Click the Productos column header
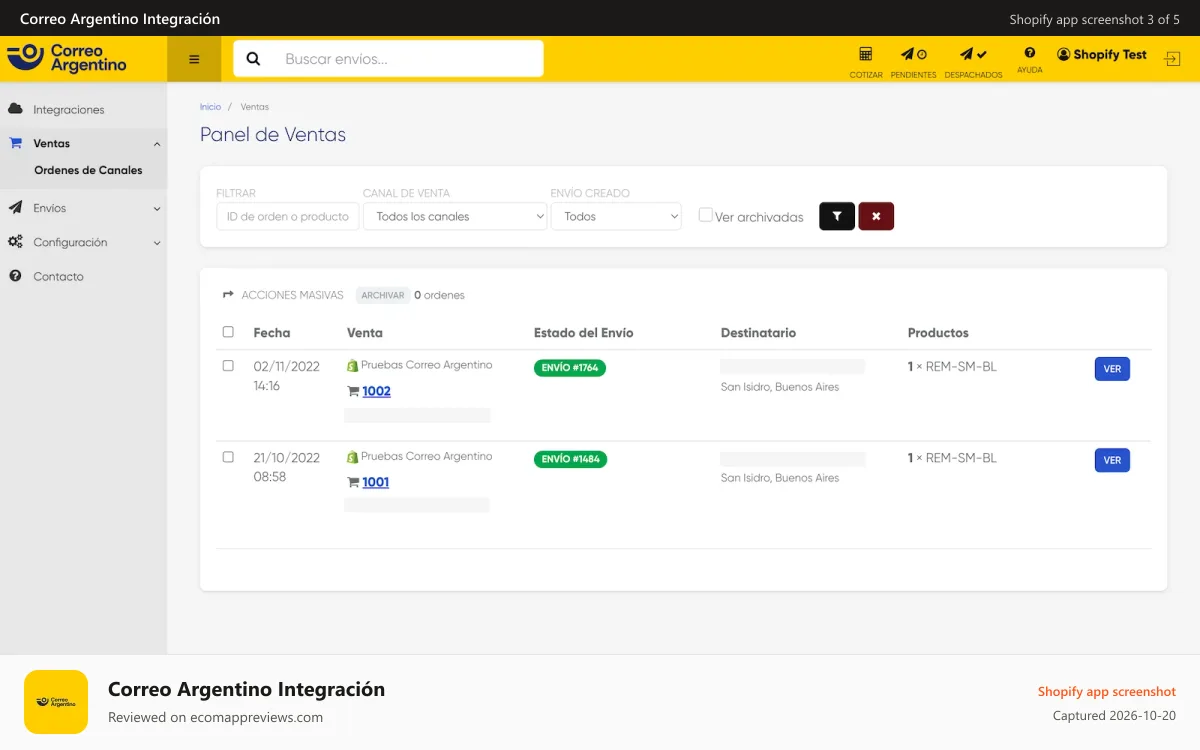1200x750 pixels. click(938, 333)
